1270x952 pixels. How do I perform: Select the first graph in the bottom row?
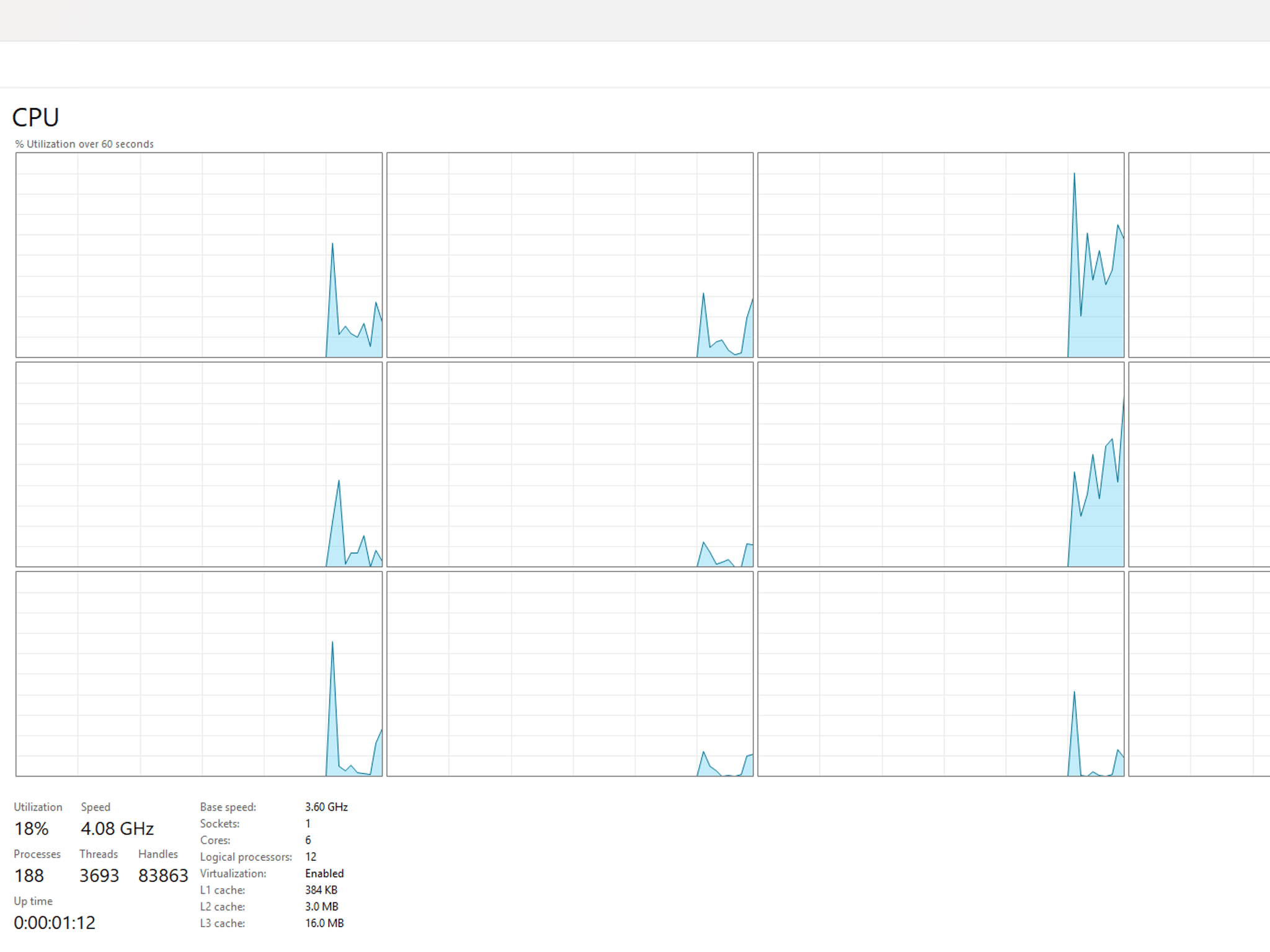click(x=199, y=674)
